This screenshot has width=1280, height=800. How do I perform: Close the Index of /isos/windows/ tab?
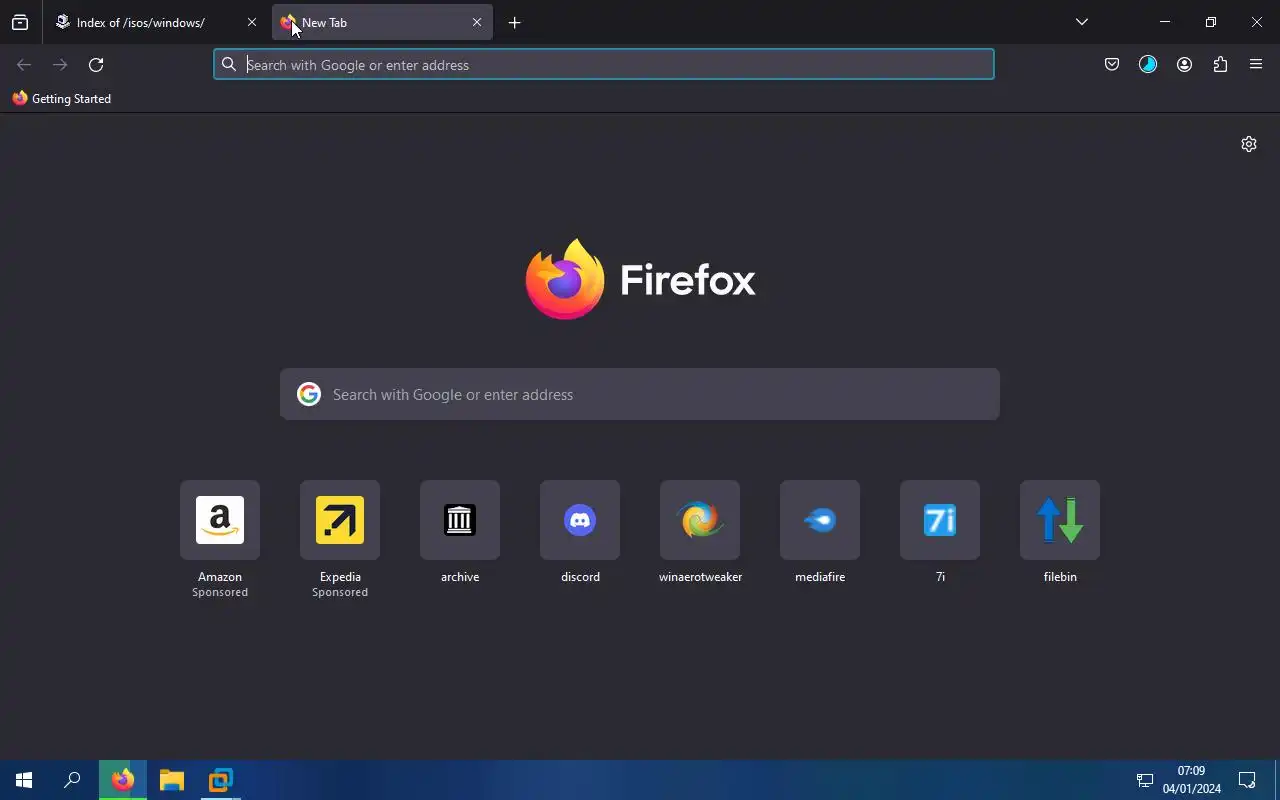[252, 22]
